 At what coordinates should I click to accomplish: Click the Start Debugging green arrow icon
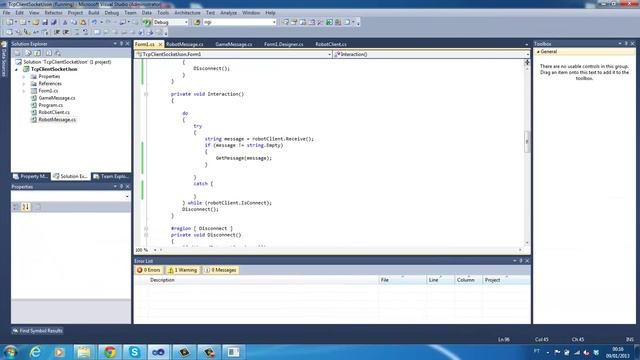click(147, 22)
